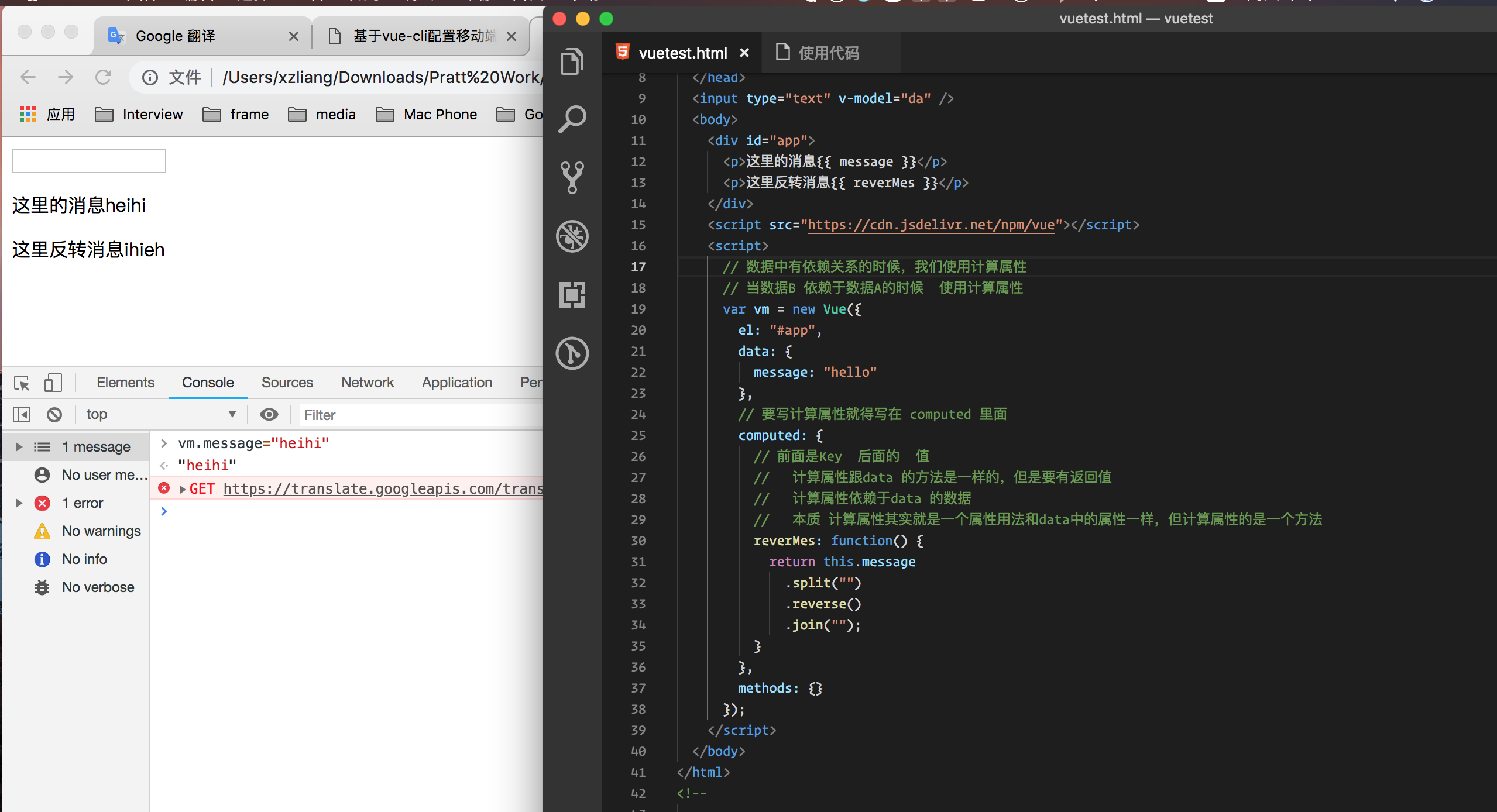Switch to the Sources DevTools tab

(x=287, y=383)
